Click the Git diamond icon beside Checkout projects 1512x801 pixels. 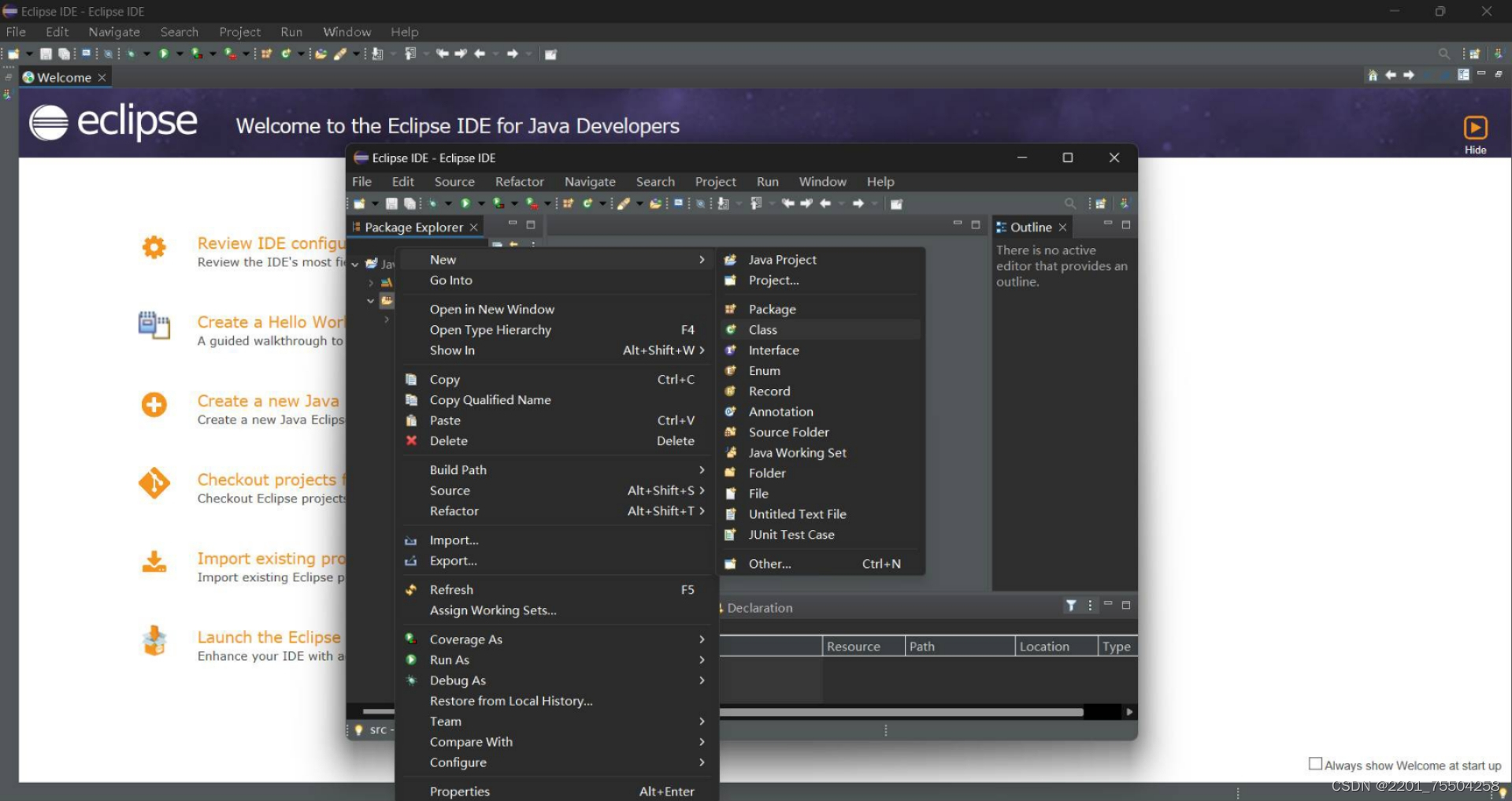point(154,484)
